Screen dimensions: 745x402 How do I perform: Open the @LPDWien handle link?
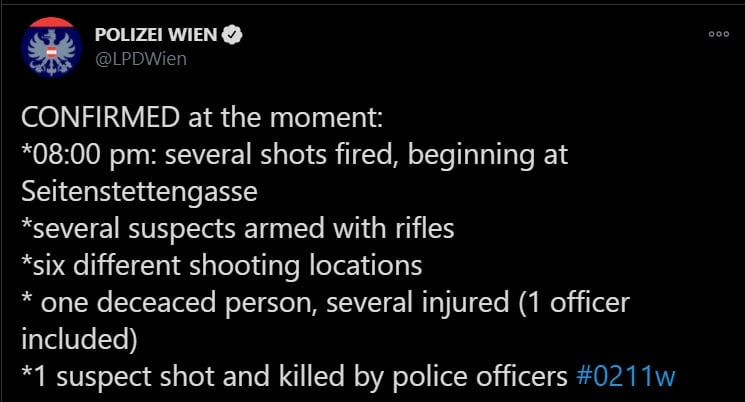tap(140, 58)
